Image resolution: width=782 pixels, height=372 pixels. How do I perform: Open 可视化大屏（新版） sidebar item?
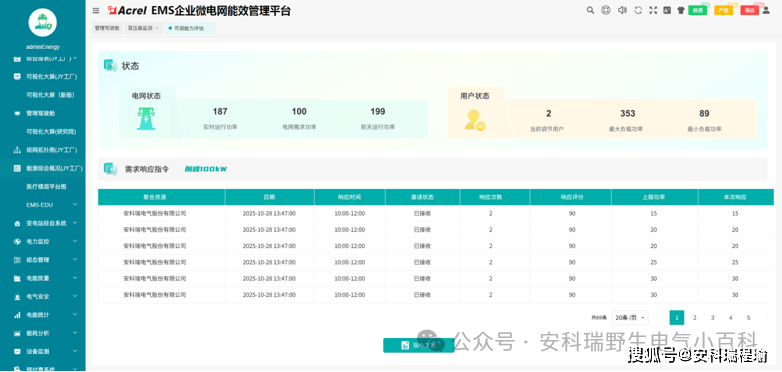[43, 95]
